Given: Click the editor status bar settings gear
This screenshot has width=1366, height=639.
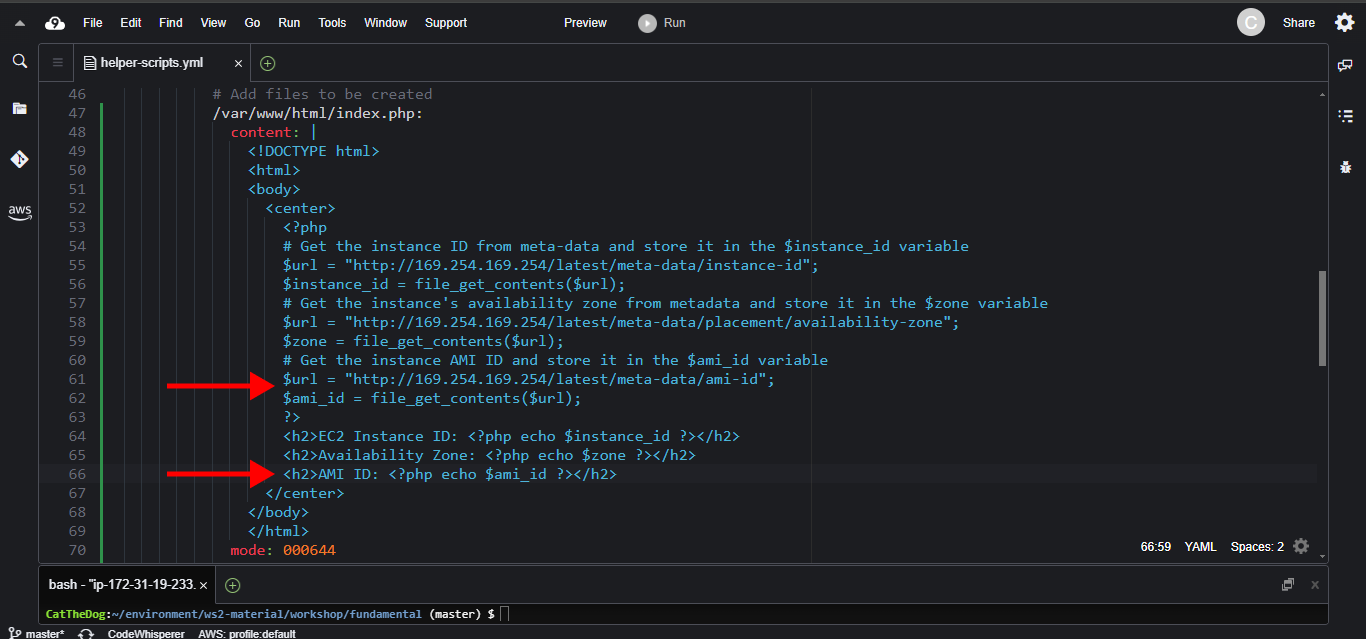Looking at the screenshot, I should [x=1300, y=546].
